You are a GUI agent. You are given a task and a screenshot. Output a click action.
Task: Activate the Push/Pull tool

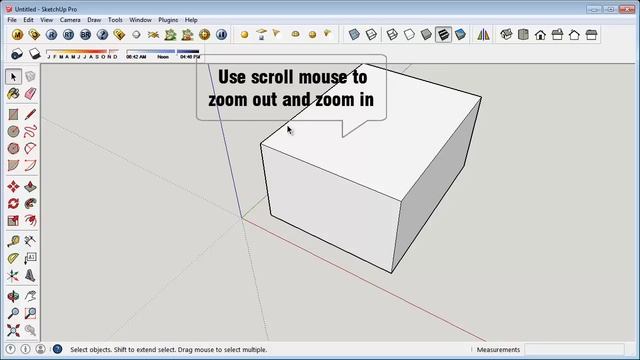[30, 187]
